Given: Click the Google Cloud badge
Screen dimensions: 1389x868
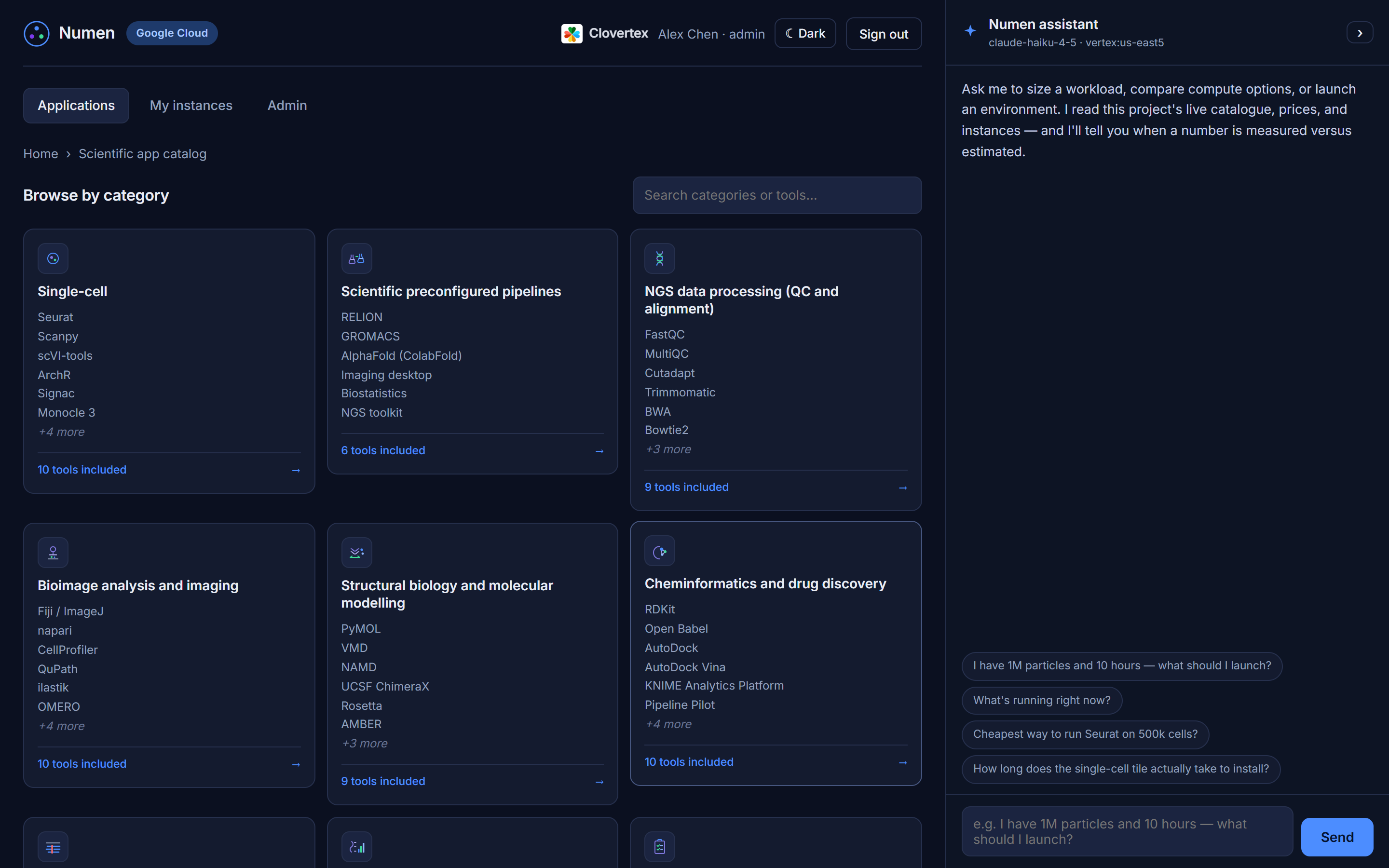Looking at the screenshot, I should 172,33.
